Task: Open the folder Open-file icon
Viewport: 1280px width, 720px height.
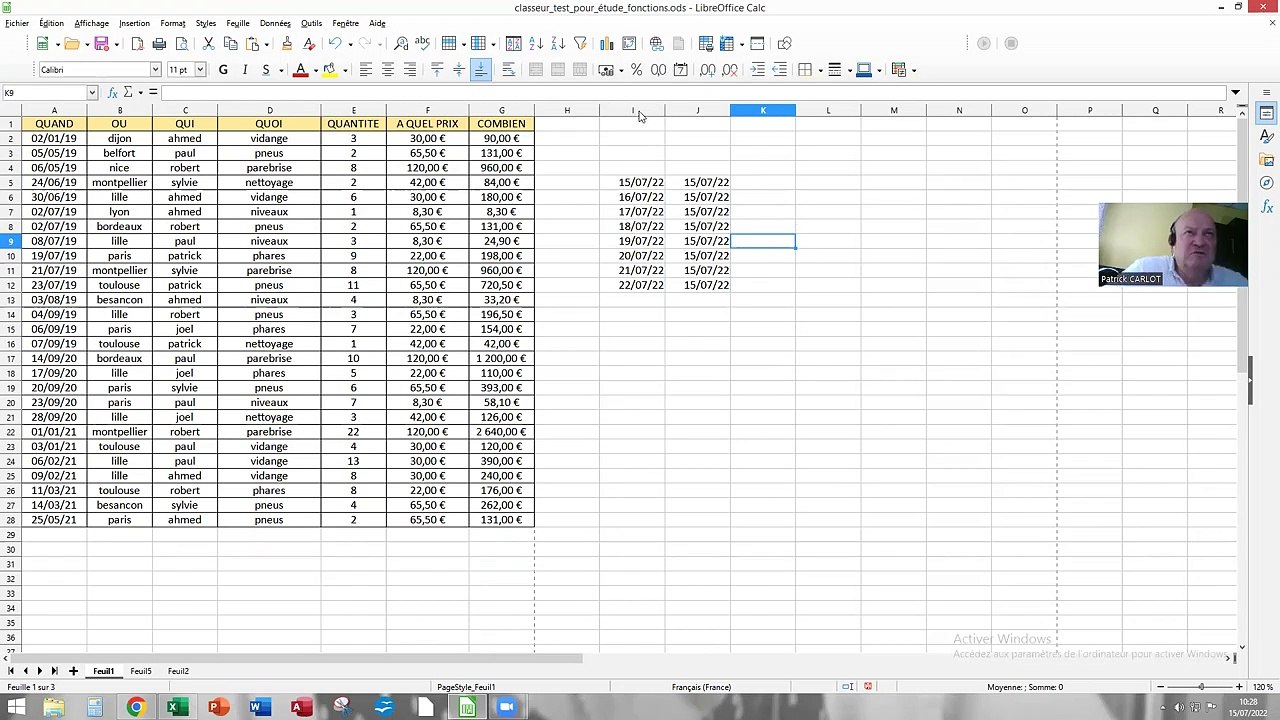Action: coord(71,43)
